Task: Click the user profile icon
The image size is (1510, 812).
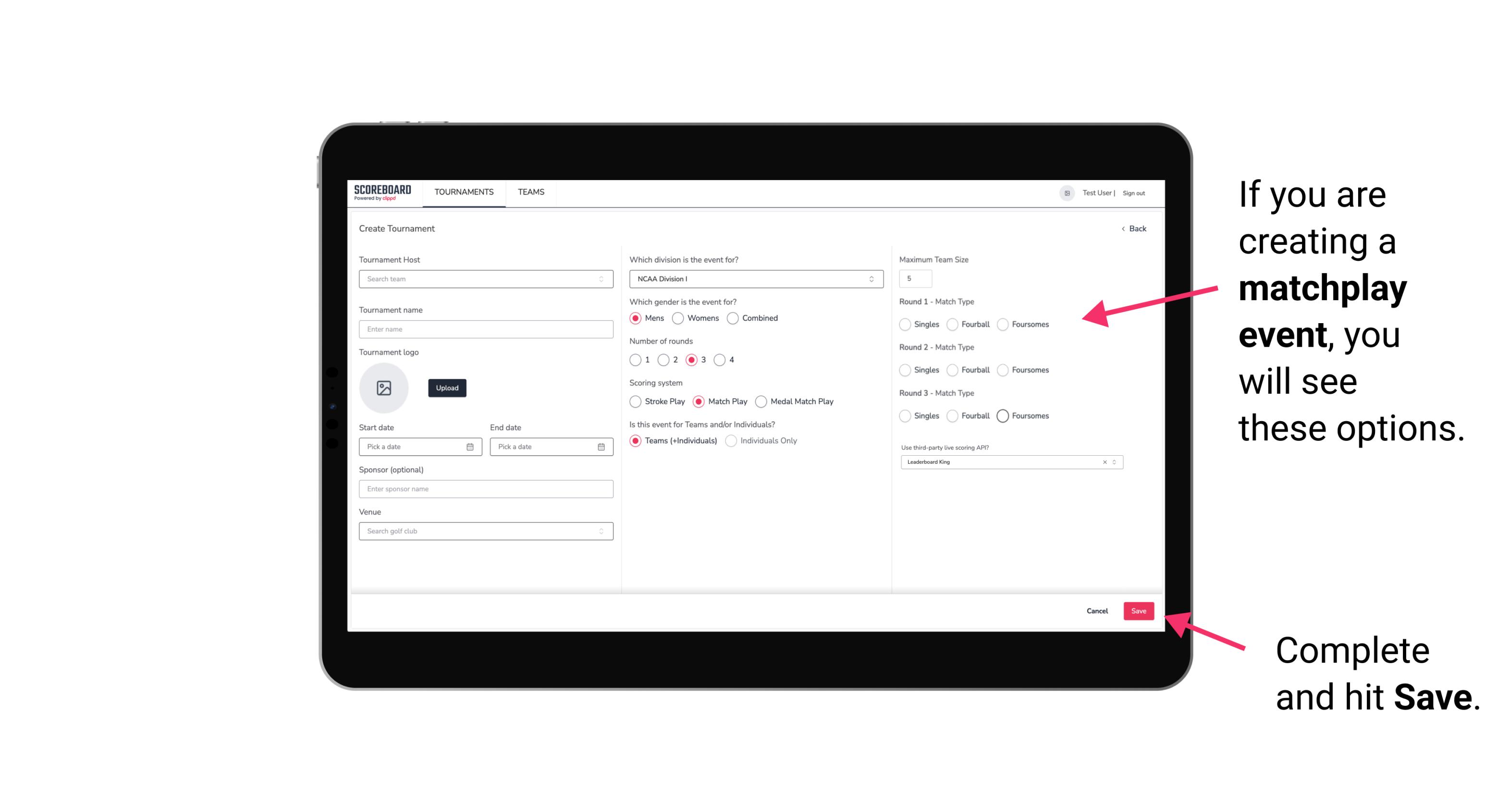Action: [x=1063, y=192]
